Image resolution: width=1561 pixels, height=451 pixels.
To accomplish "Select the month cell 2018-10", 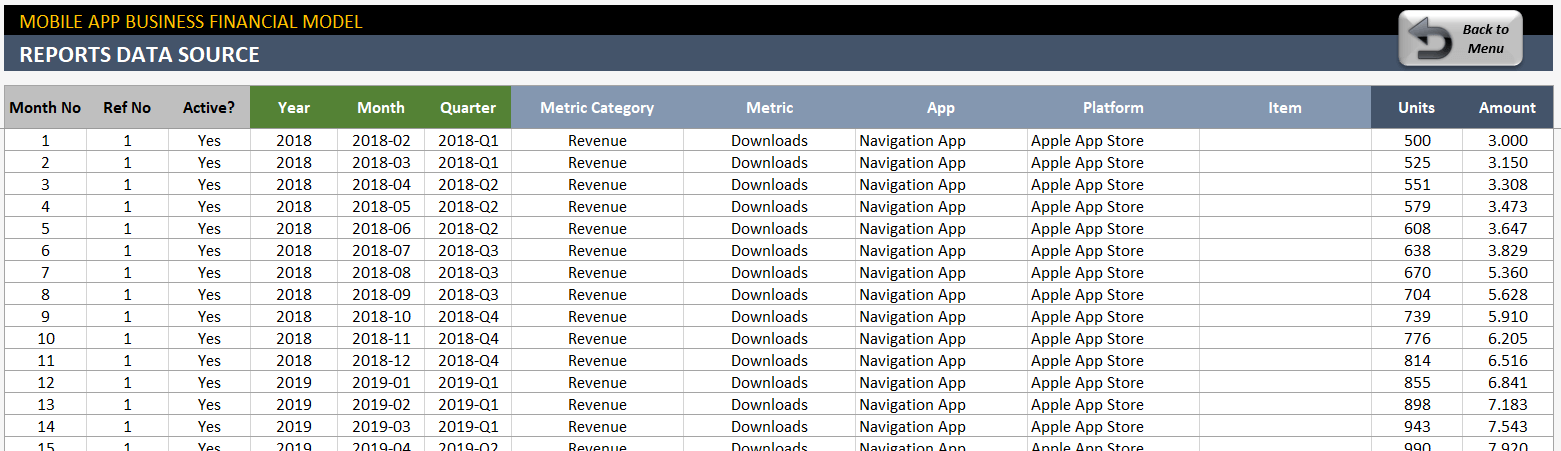I will pyautogui.click(x=381, y=317).
